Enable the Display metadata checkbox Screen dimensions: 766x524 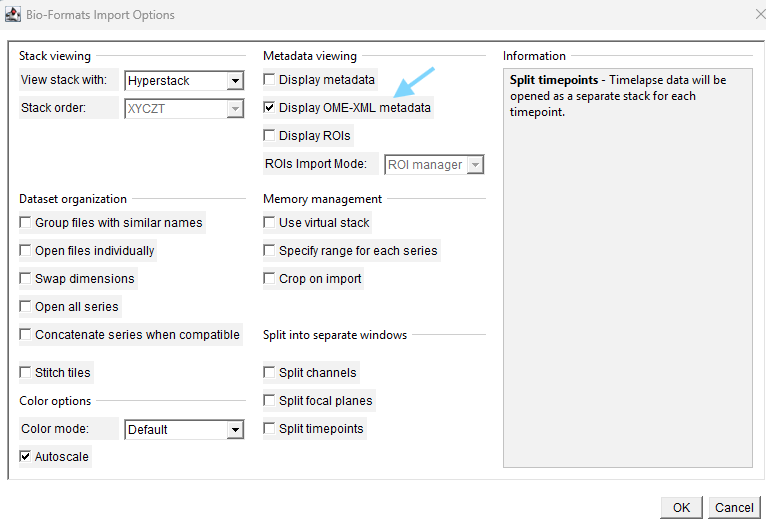click(x=269, y=80)
